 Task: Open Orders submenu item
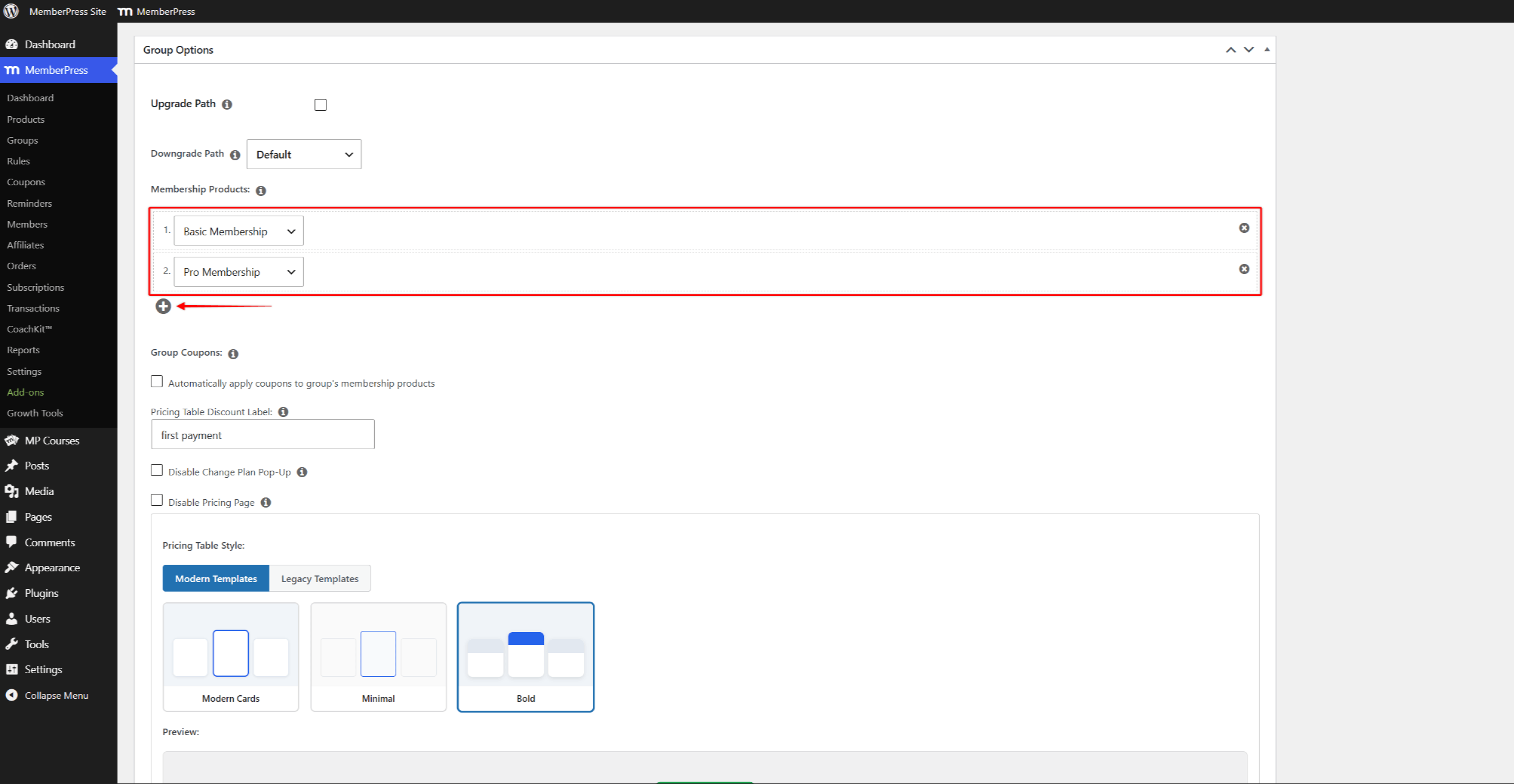point(21,266)
